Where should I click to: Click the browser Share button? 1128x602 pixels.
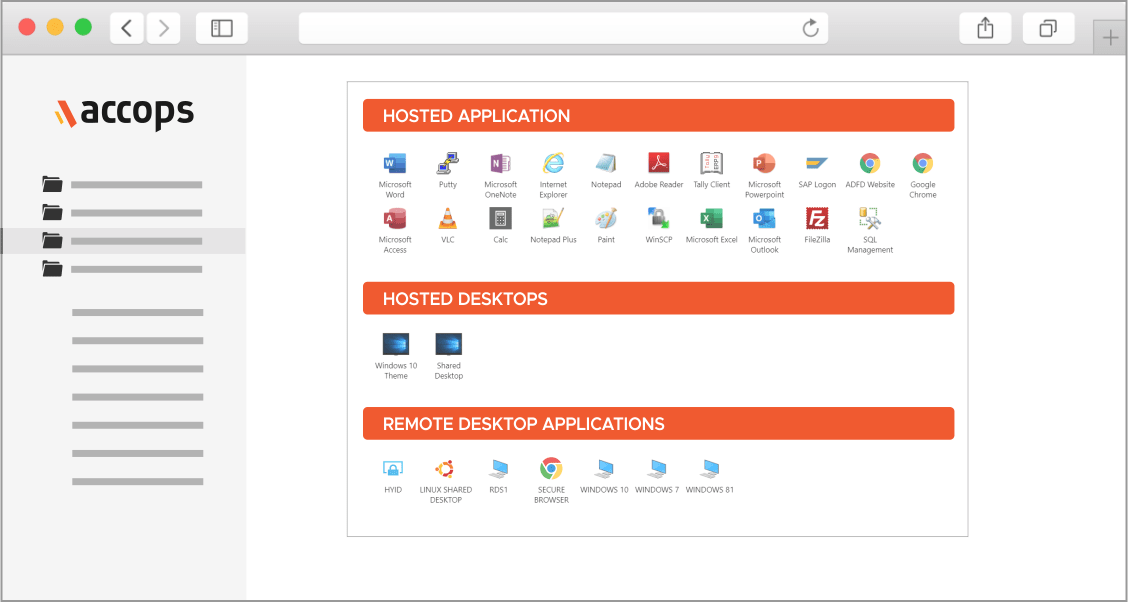click(985, 28)
